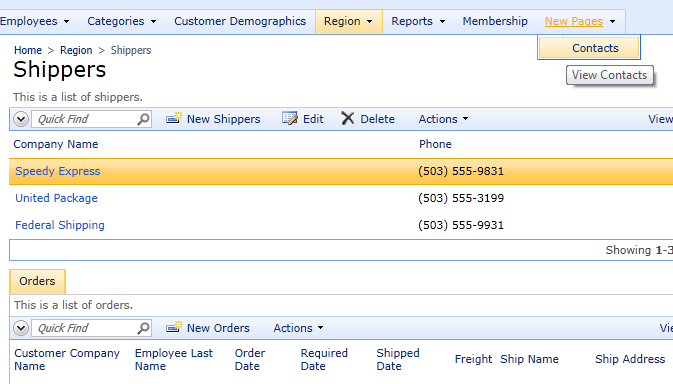Expand the Orders Quick Find circular chevron
This screenshot has width=673, height=384.
point(21,328)
